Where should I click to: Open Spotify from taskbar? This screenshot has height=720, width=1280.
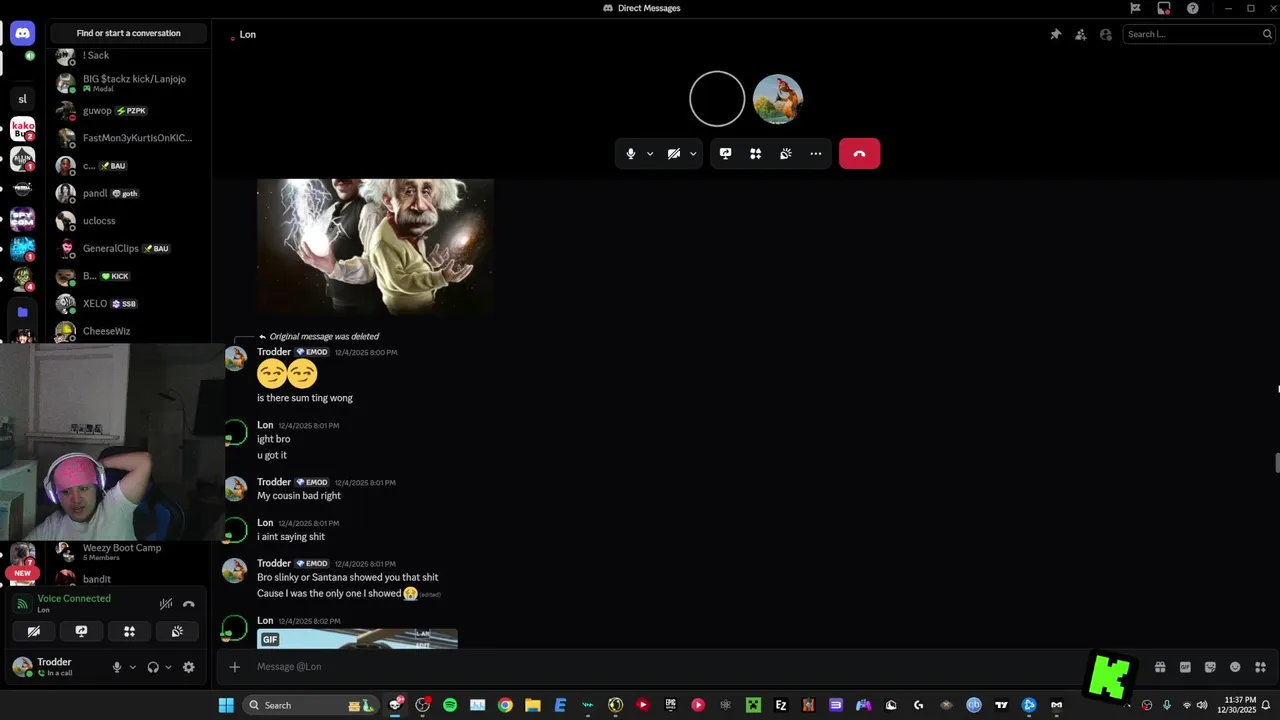click(x=450, y=705)
